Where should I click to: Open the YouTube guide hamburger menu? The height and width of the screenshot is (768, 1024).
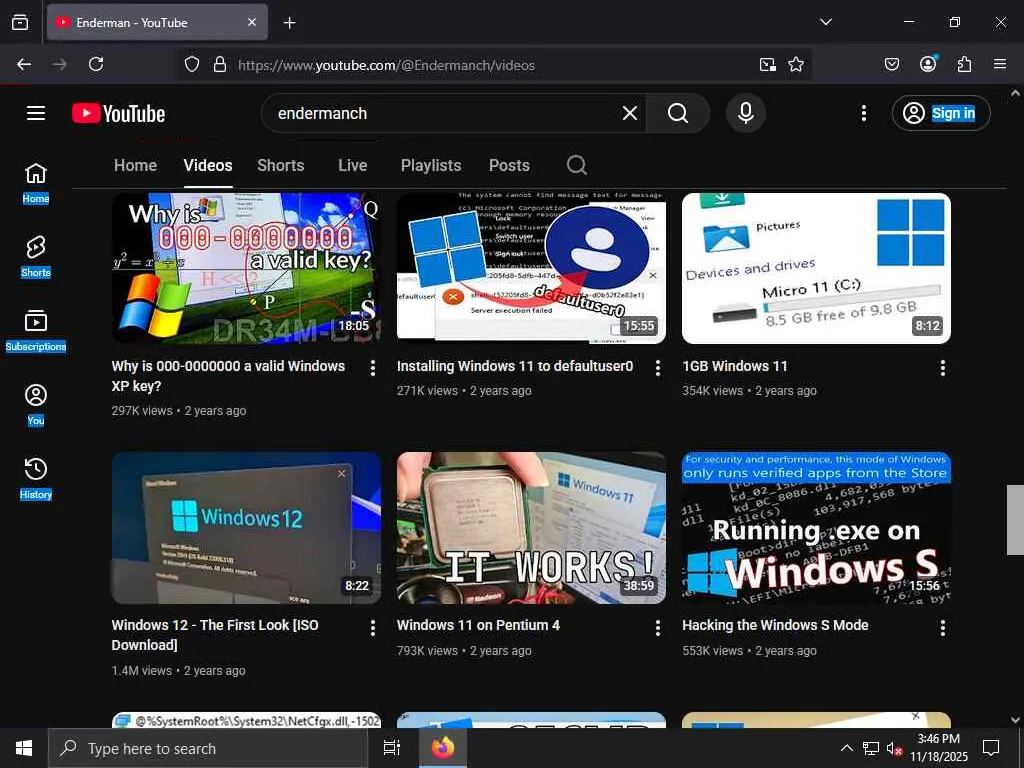tap(36, 113)
